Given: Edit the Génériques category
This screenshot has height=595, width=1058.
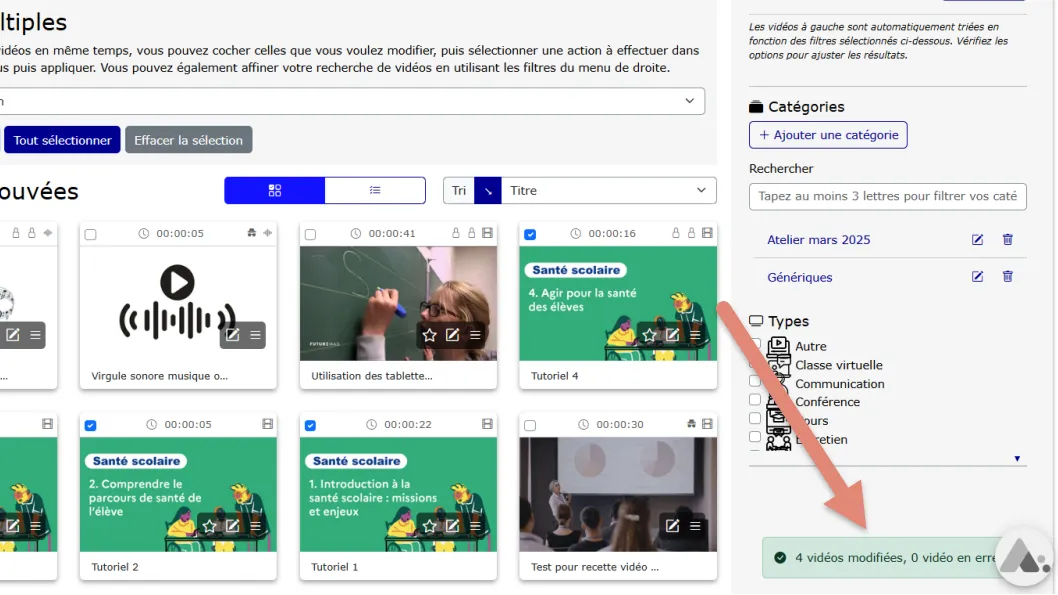Looking at the screenshot, I should (x=977, y=277).
